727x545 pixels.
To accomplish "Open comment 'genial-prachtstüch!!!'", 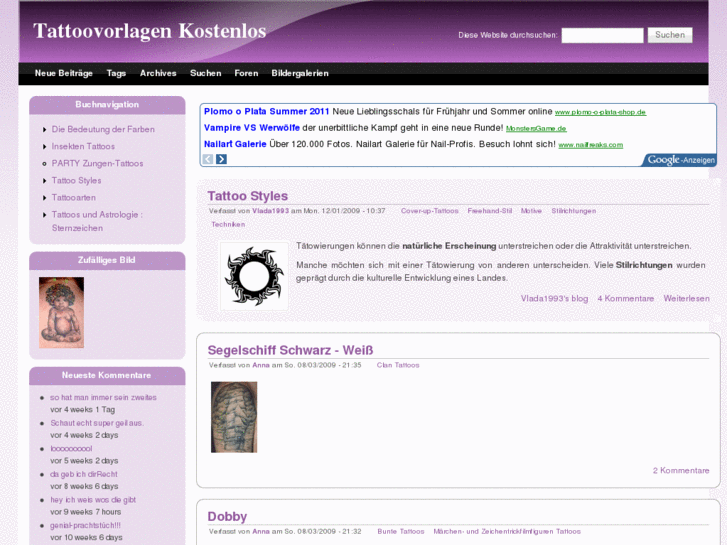I will pyautogui.click(x=85, y=525).
